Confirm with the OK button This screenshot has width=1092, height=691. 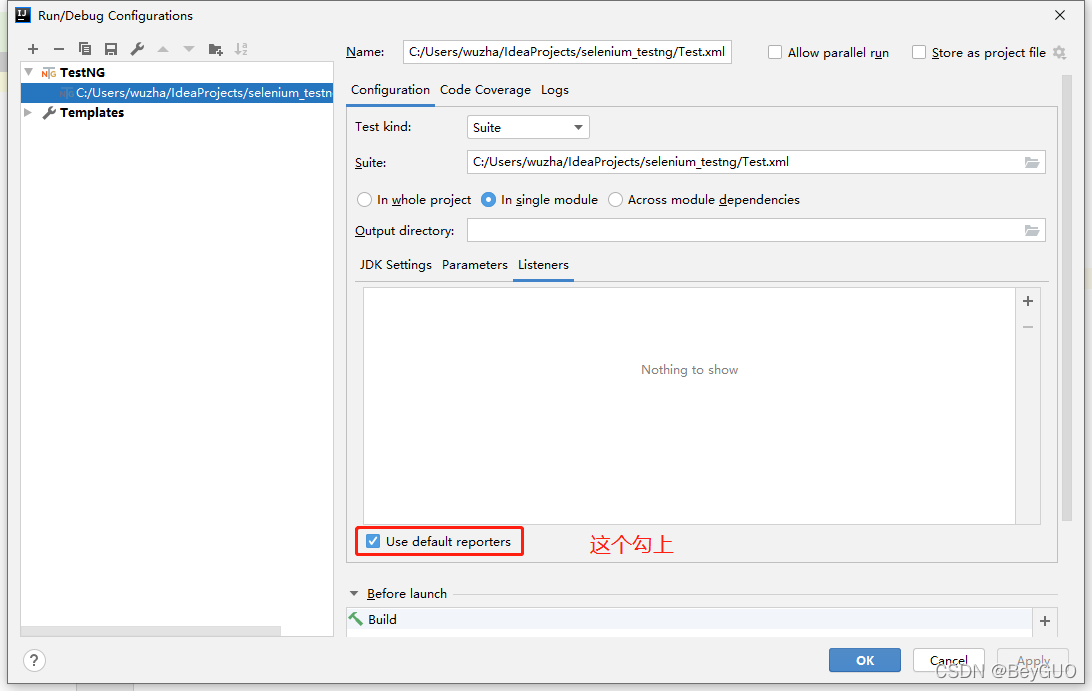click(864, 660)
